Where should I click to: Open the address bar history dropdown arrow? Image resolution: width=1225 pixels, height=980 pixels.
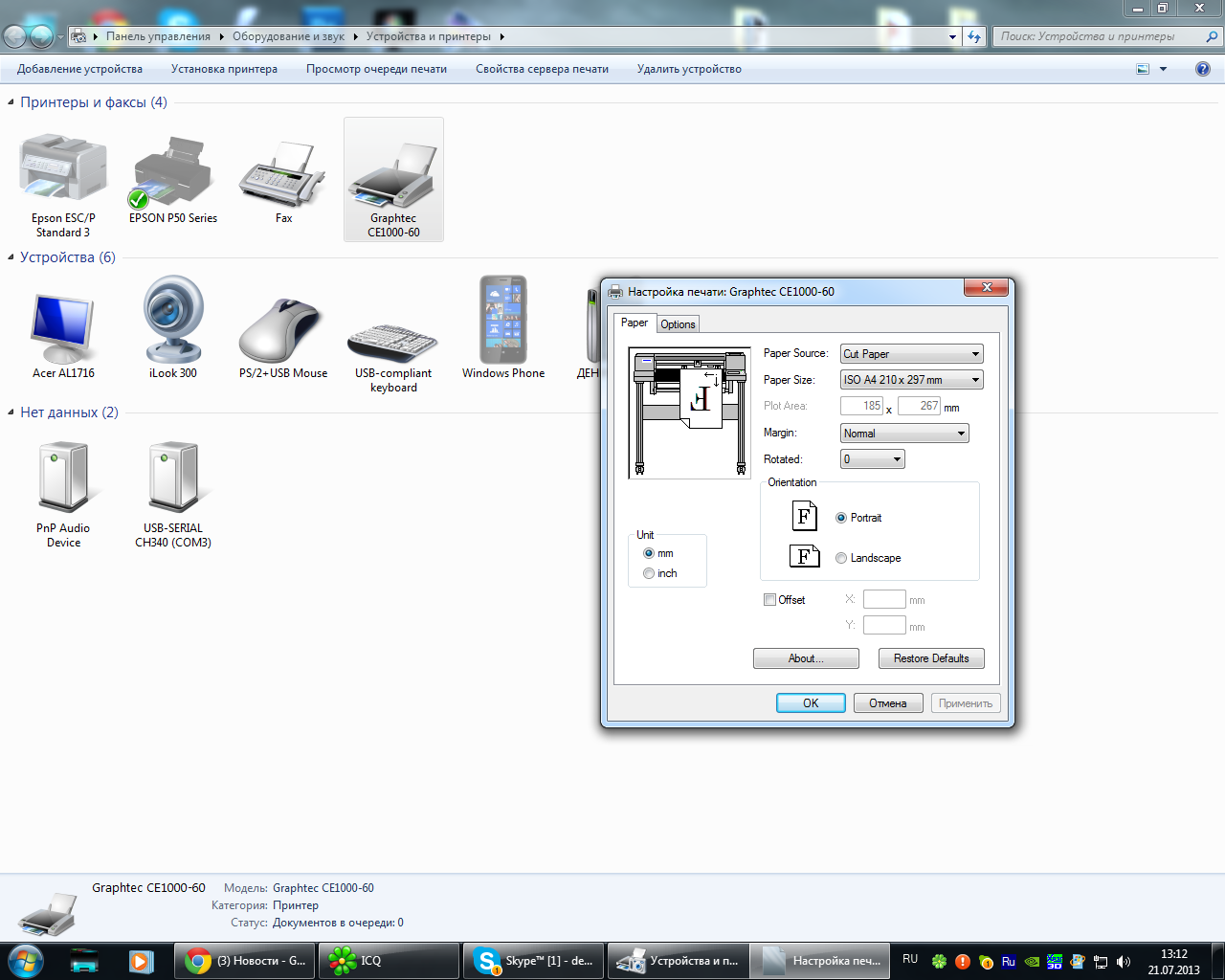pyautogui.click(x=952, y=36)
